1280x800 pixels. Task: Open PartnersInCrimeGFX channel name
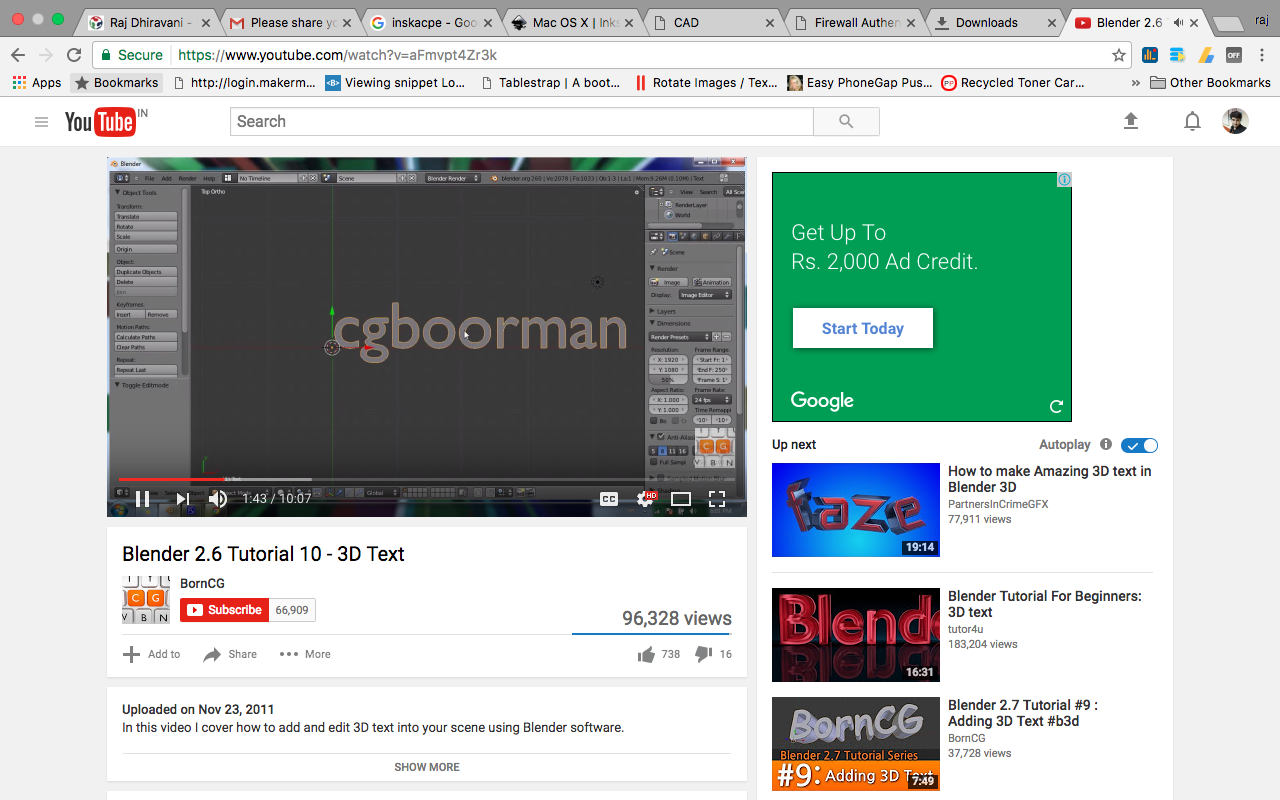pyautogui.click(x=998, y=504)
